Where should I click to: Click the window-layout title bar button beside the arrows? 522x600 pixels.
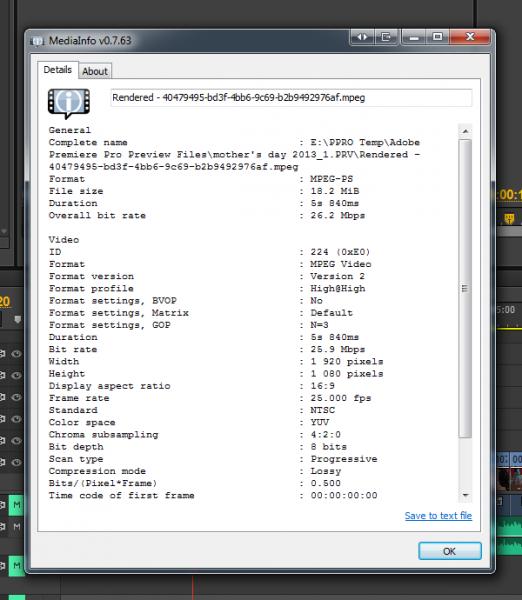(386, 37)
